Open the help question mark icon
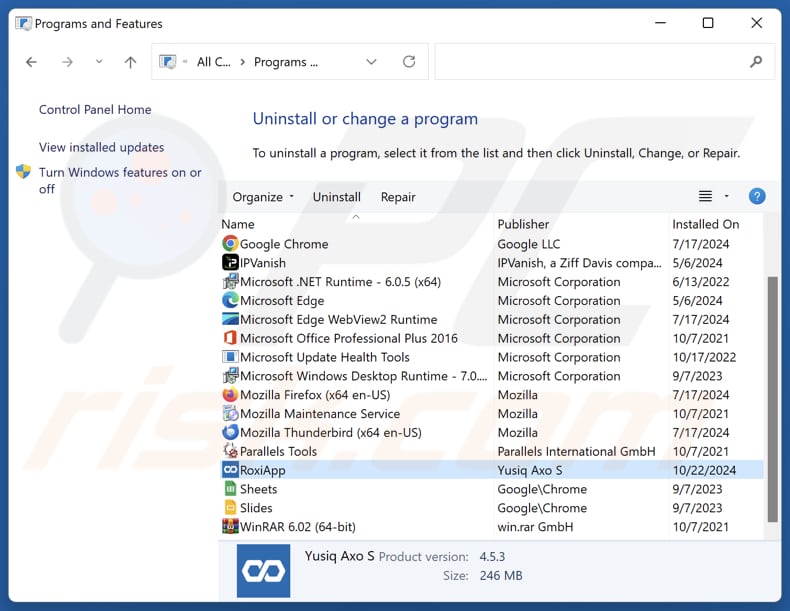The image size is (790, 611). (757, 197)
